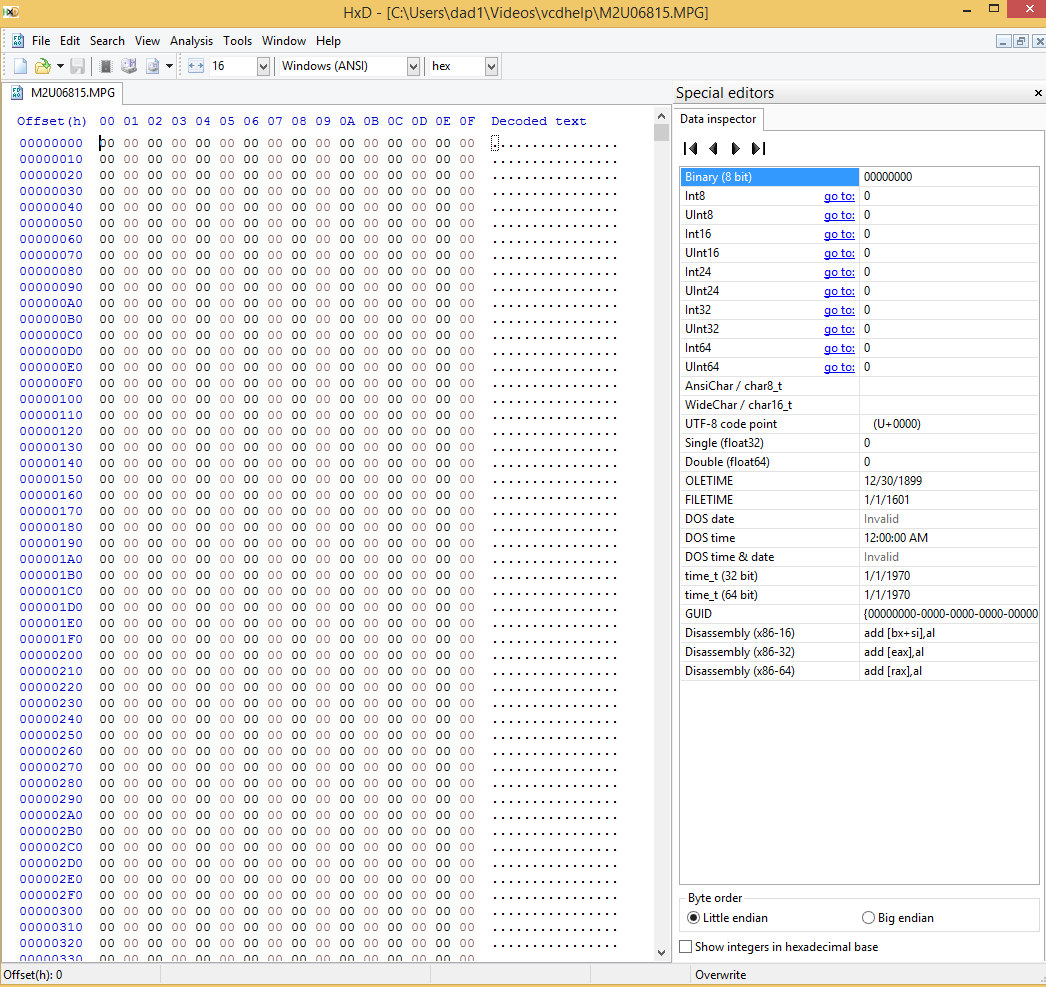Go to previous byte in Data inspector
This screenshot has width=1046, height=987.
click(x=713, y=148)
